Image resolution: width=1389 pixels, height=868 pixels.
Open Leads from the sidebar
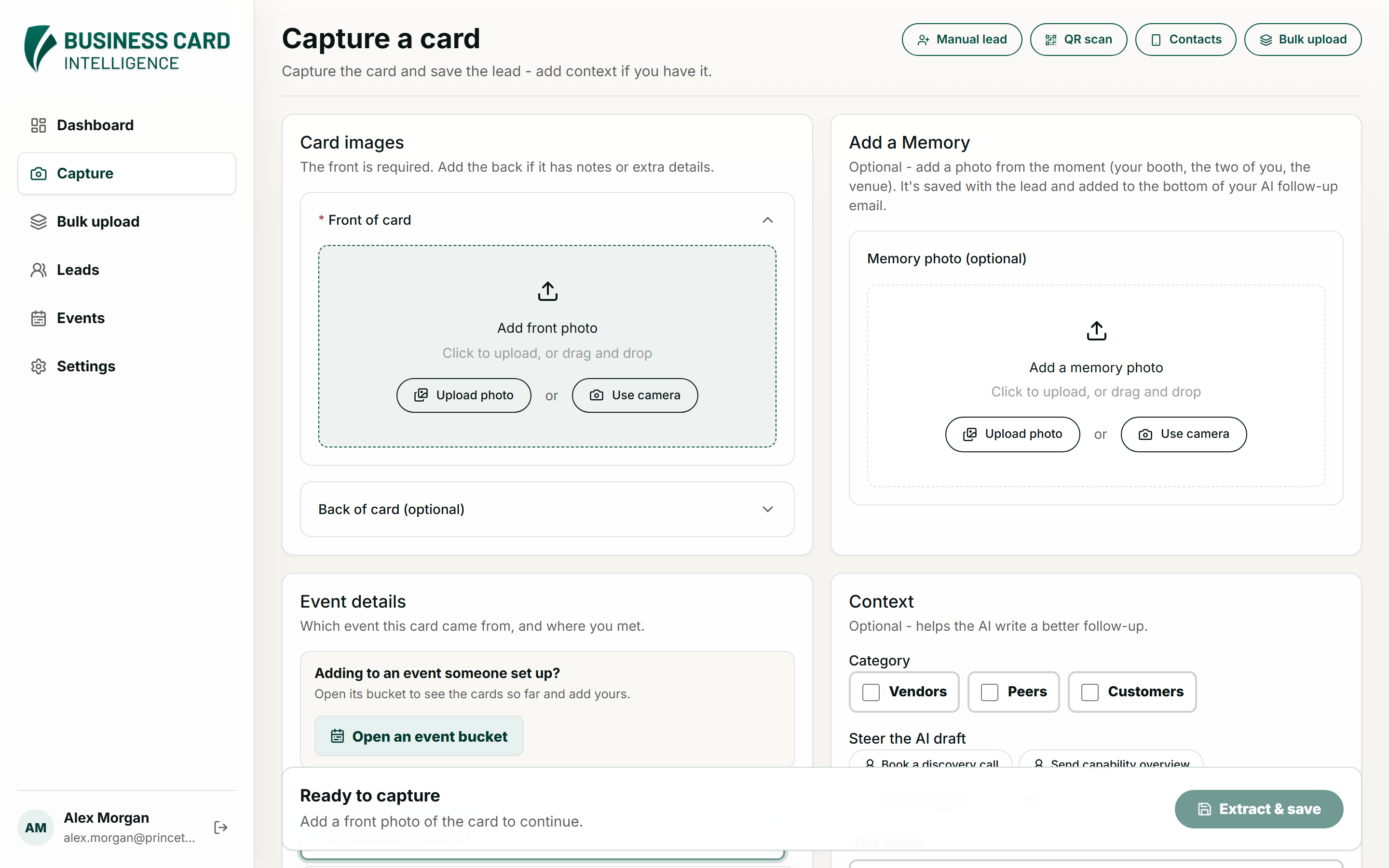(x=127, y=270)
